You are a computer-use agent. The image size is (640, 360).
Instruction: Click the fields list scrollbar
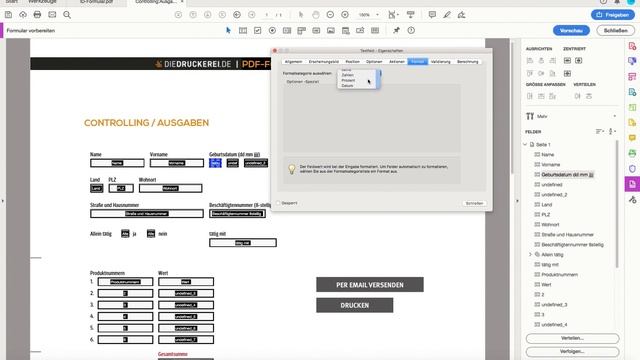pyautogui.click(x=617, y=204)
